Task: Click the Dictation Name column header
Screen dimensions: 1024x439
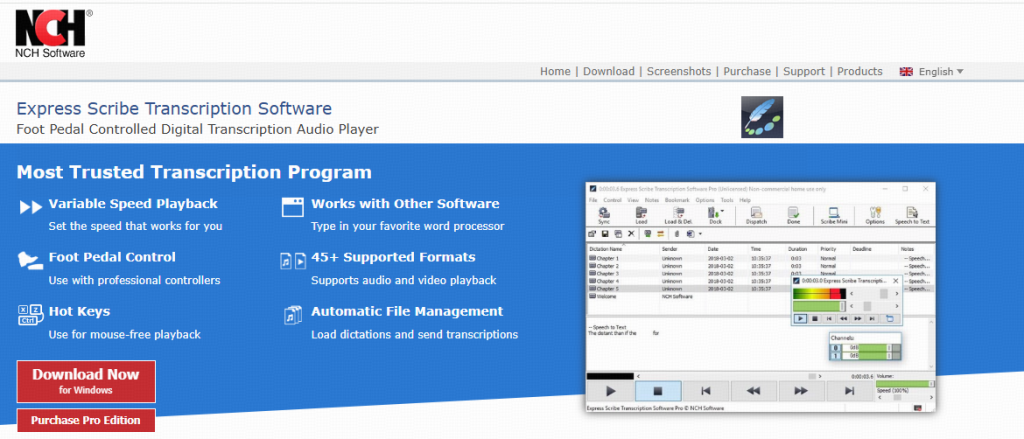Action: (605, 249)
